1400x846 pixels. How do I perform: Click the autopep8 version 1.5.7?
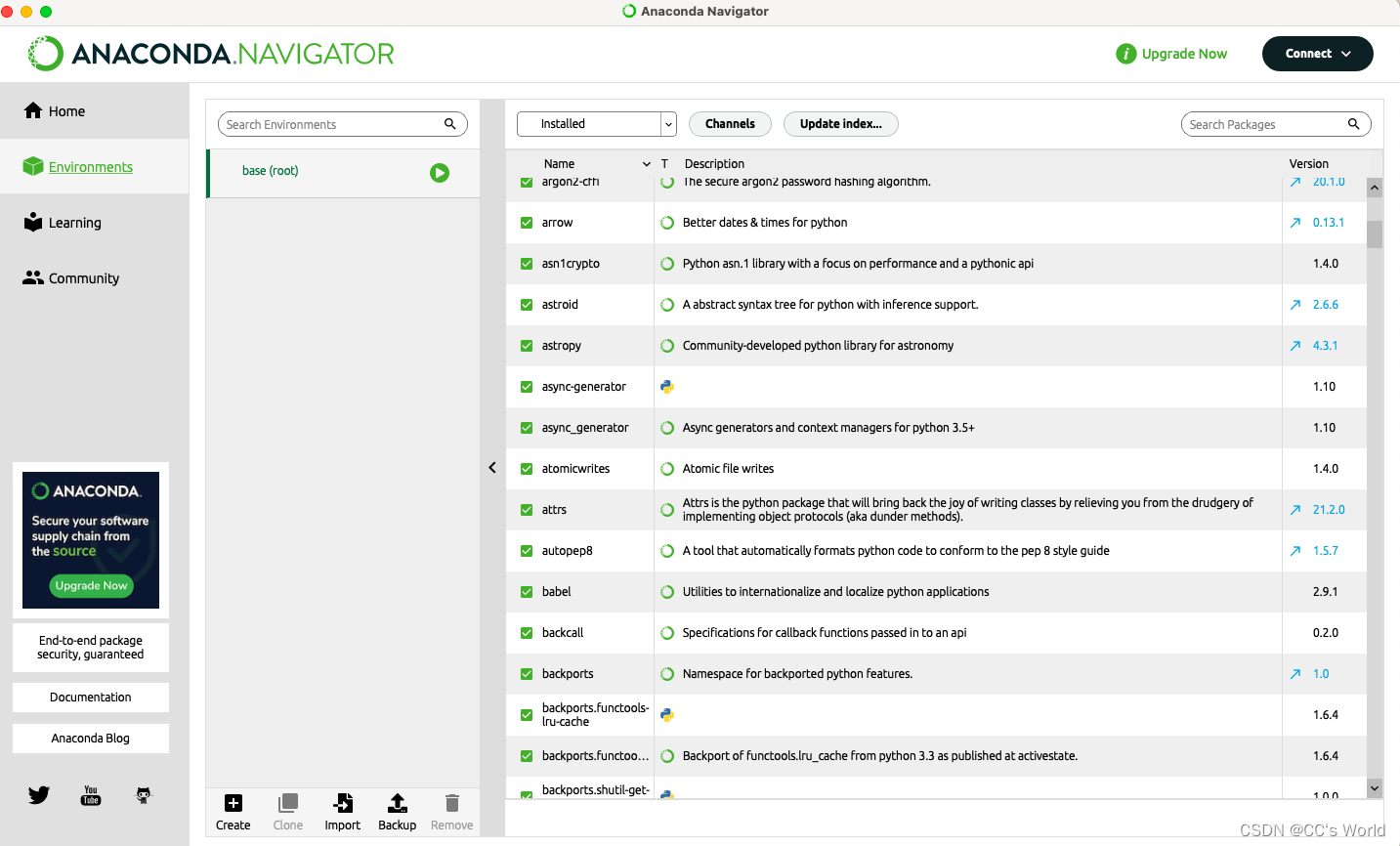tap(1326, 551)
